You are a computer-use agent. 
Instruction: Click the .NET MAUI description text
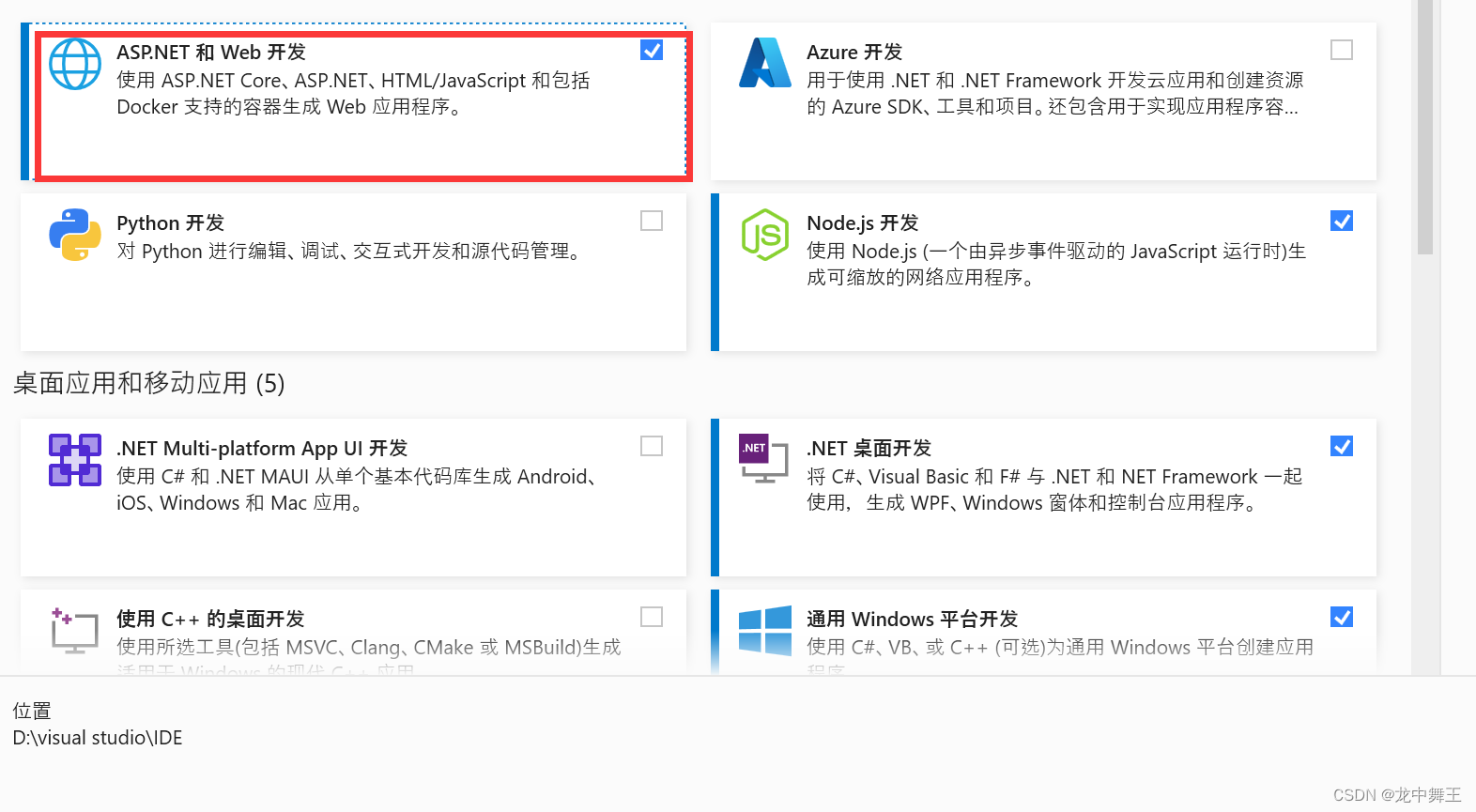pyautogui.click(x=358, y=490)
